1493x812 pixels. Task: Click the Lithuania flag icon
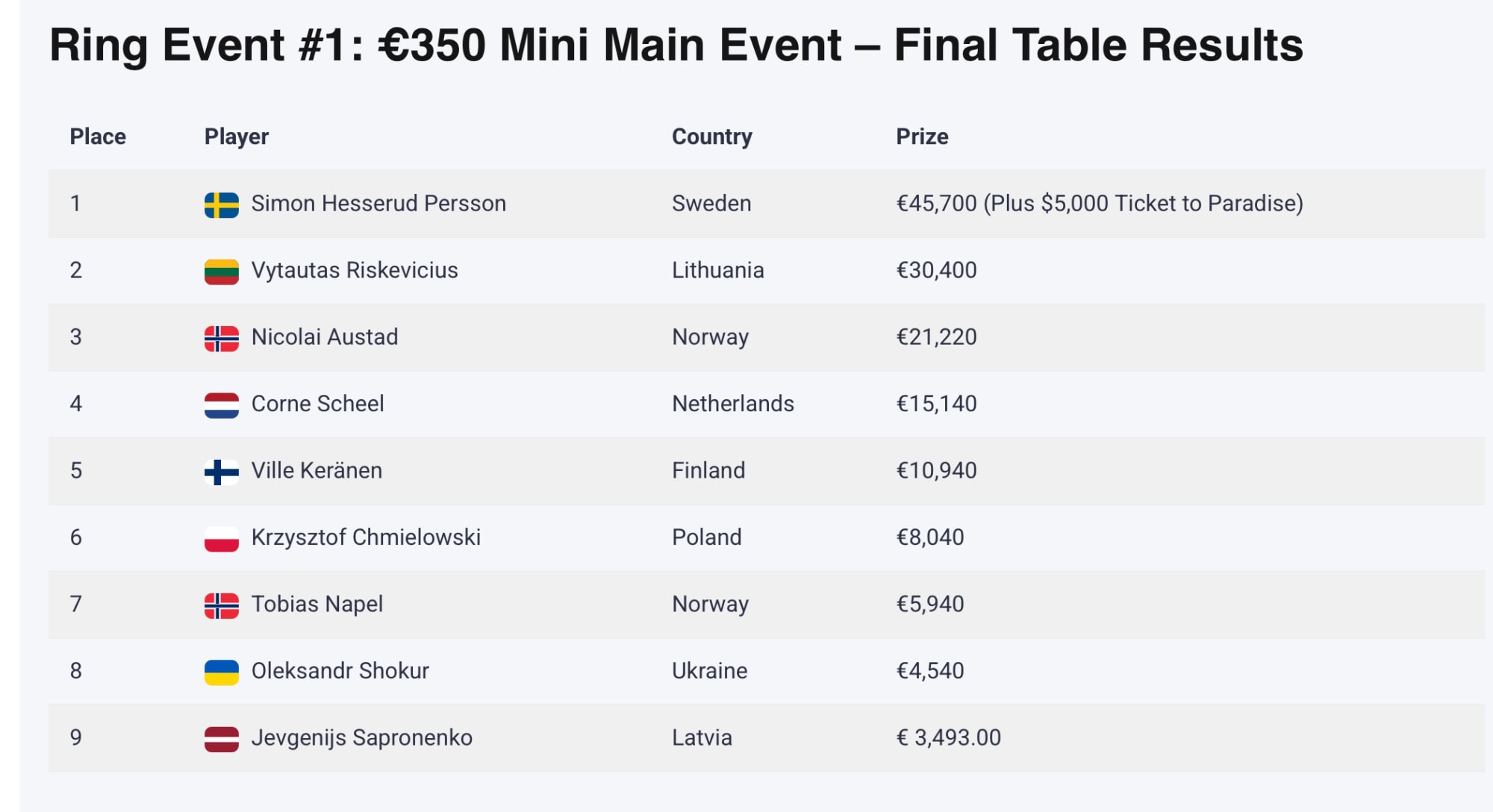coord(222,272)
